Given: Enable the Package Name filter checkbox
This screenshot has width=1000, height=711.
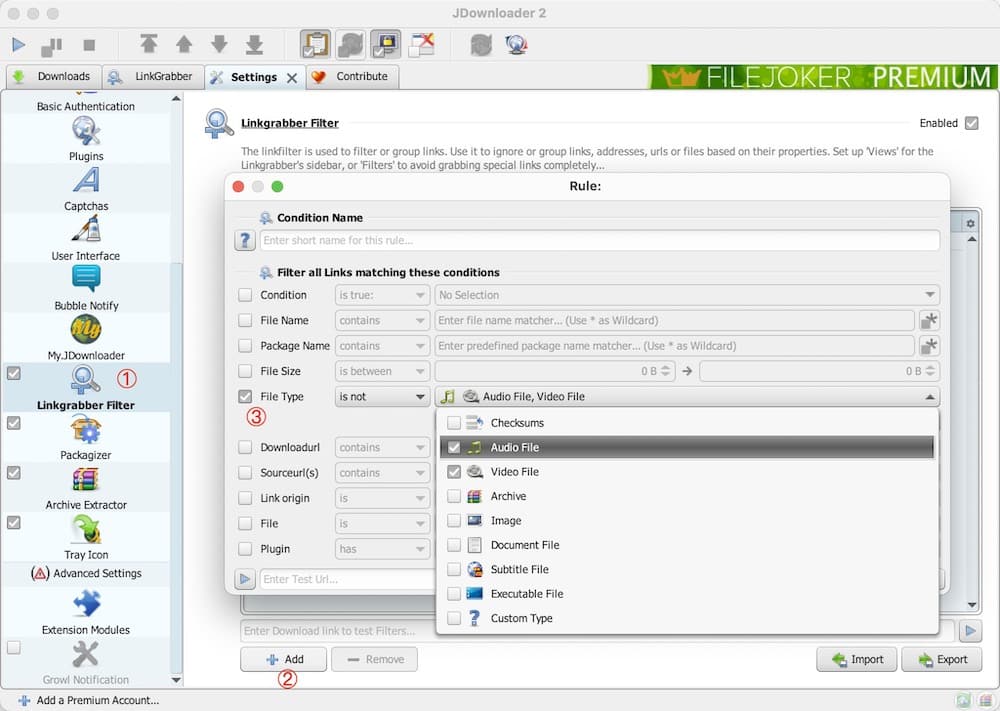Looking at the screenshot, I should 245,346.
